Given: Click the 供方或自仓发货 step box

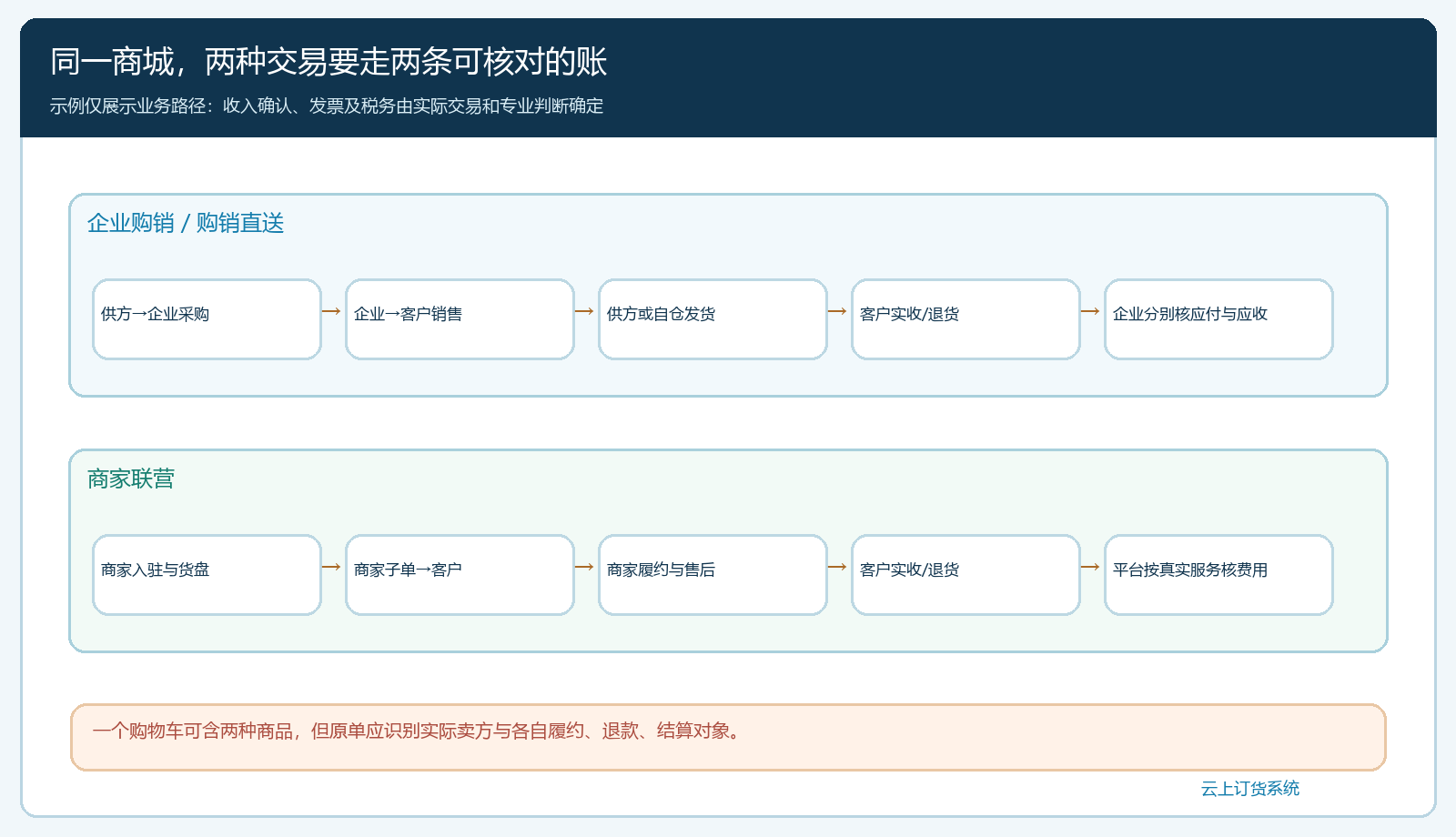Looking at the screenshot, I should pyautogui.click(x=713, y=319).
